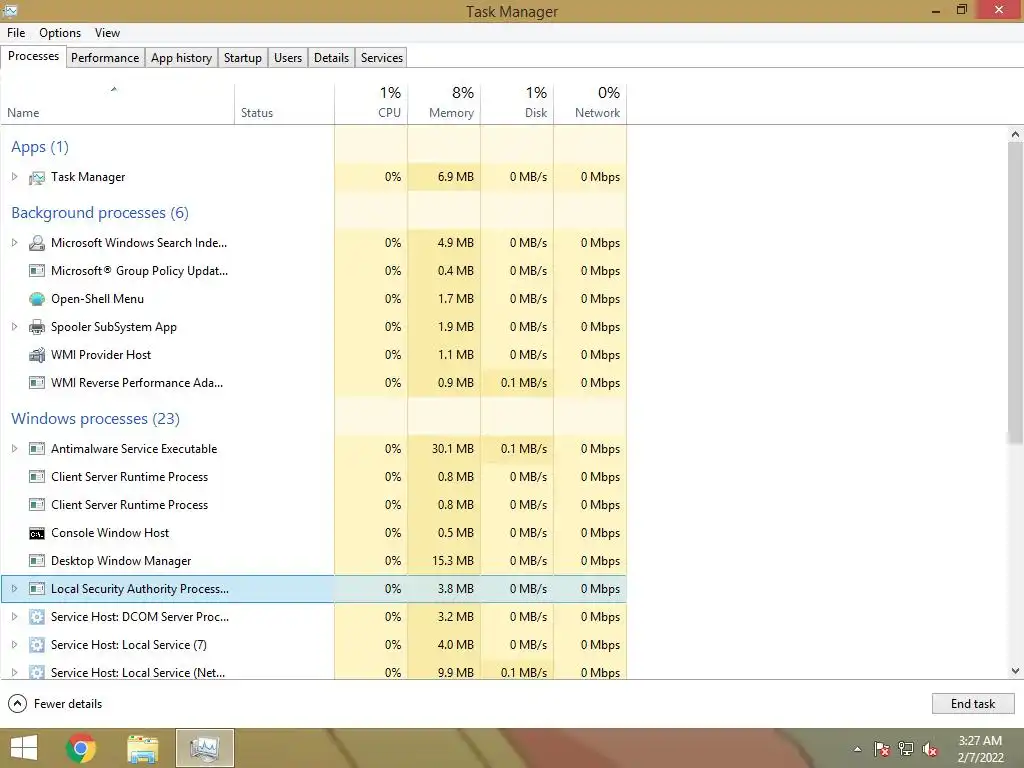The image size is (1024, 768).
Task: Collapse view with Fewer details
Action: [x=55, y=704]
